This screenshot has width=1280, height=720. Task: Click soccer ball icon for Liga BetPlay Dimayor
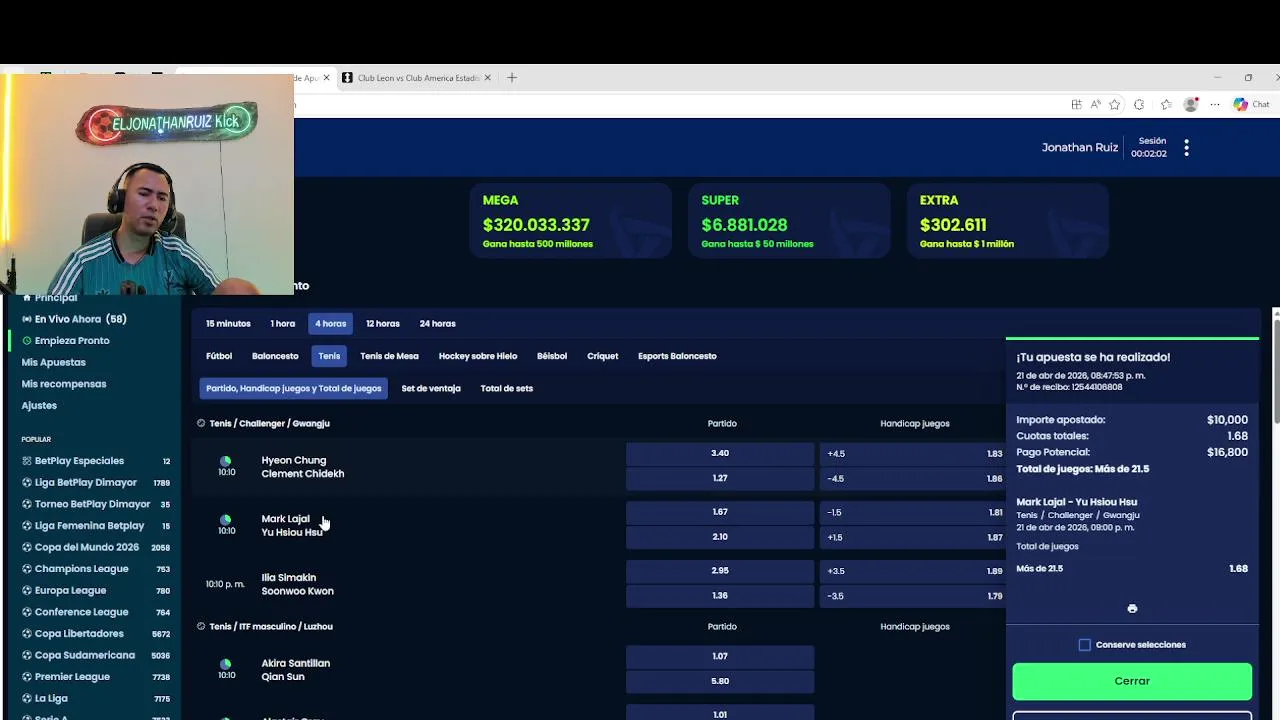[27, 483]
